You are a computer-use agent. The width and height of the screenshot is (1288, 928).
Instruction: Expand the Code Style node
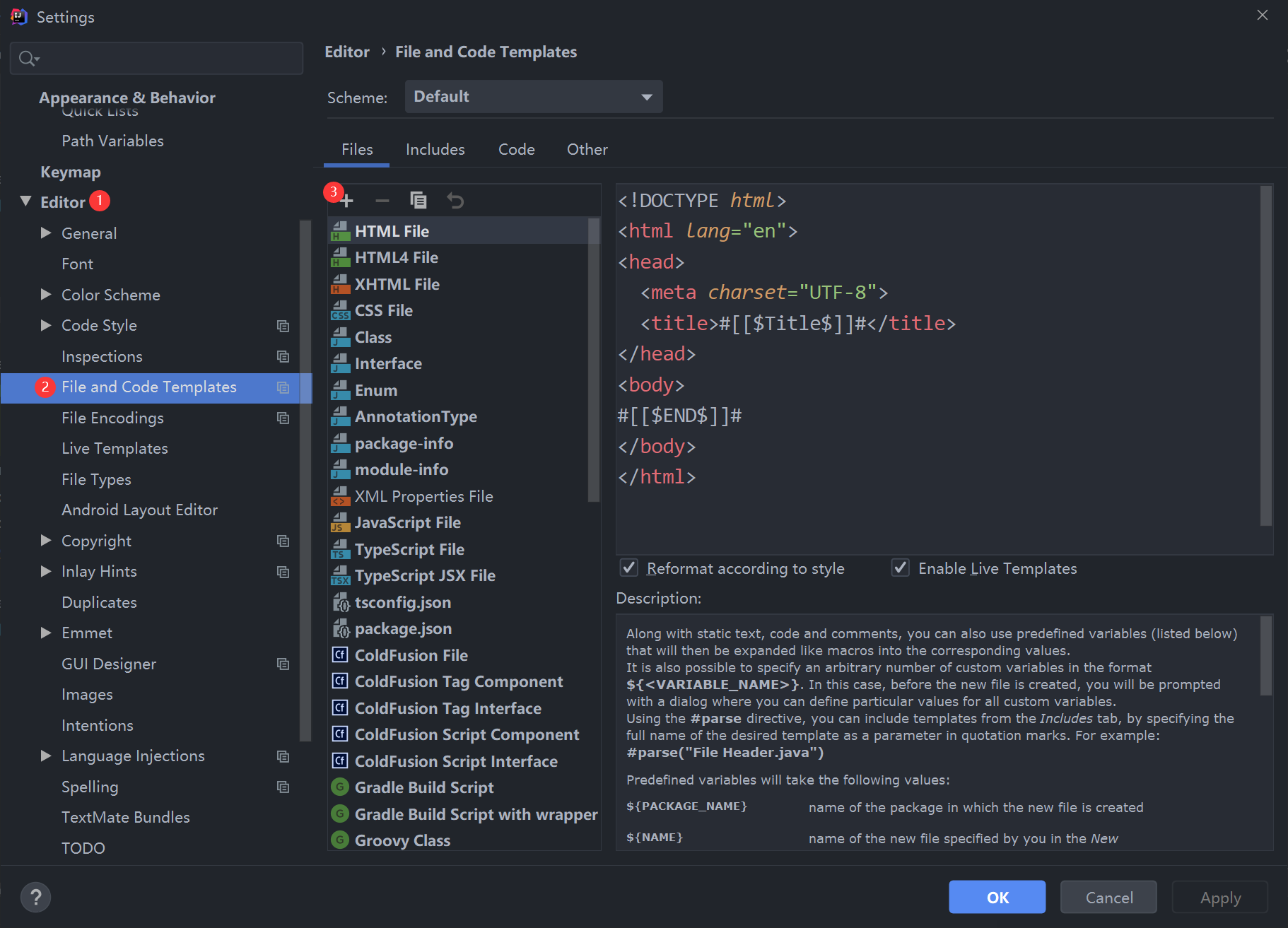click(x=46, y=326)
